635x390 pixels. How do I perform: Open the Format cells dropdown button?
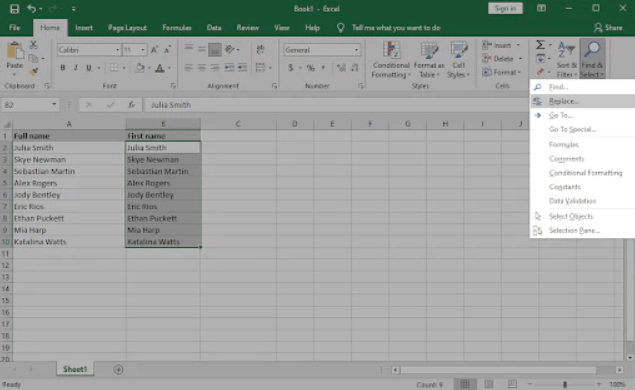pos(501,72)
